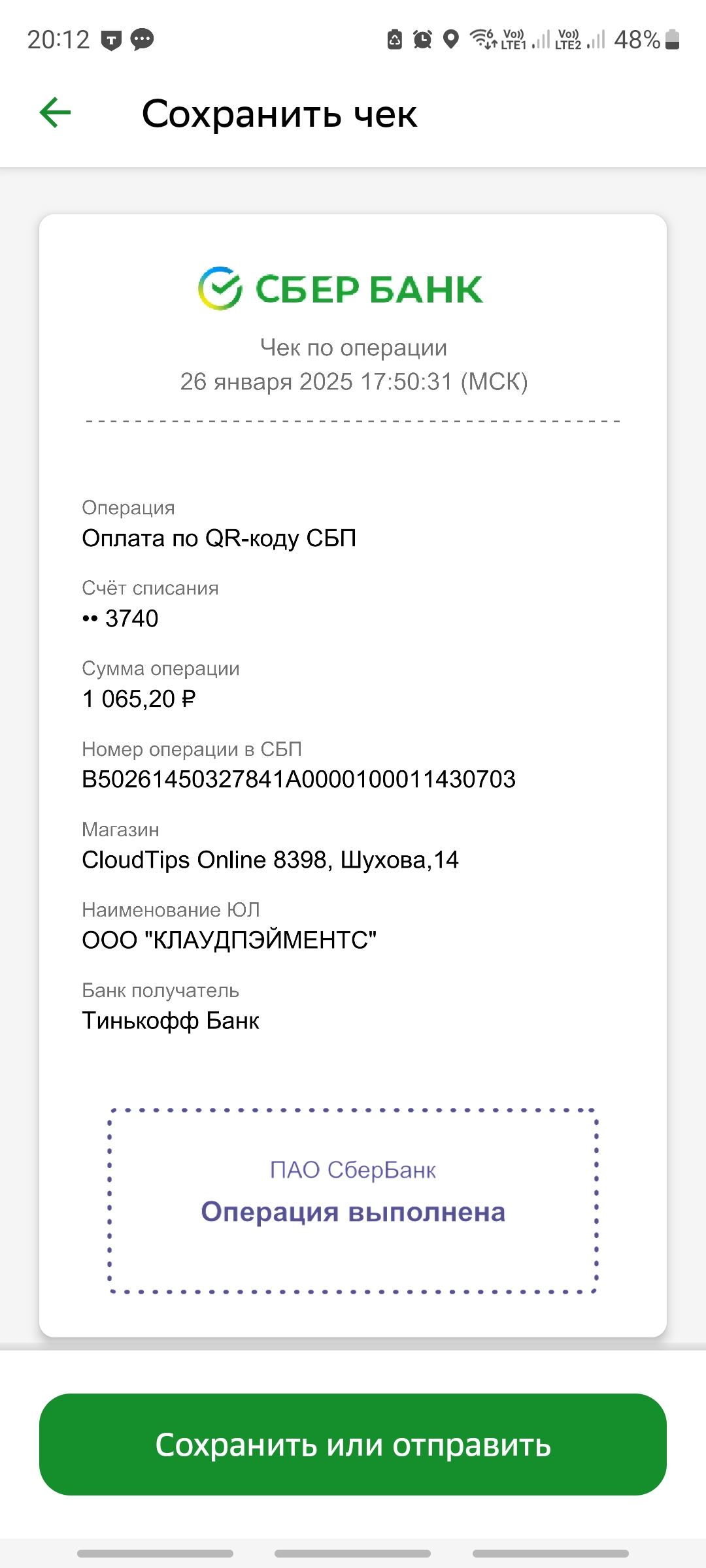Tap the green back arrow

pos(55,113)
